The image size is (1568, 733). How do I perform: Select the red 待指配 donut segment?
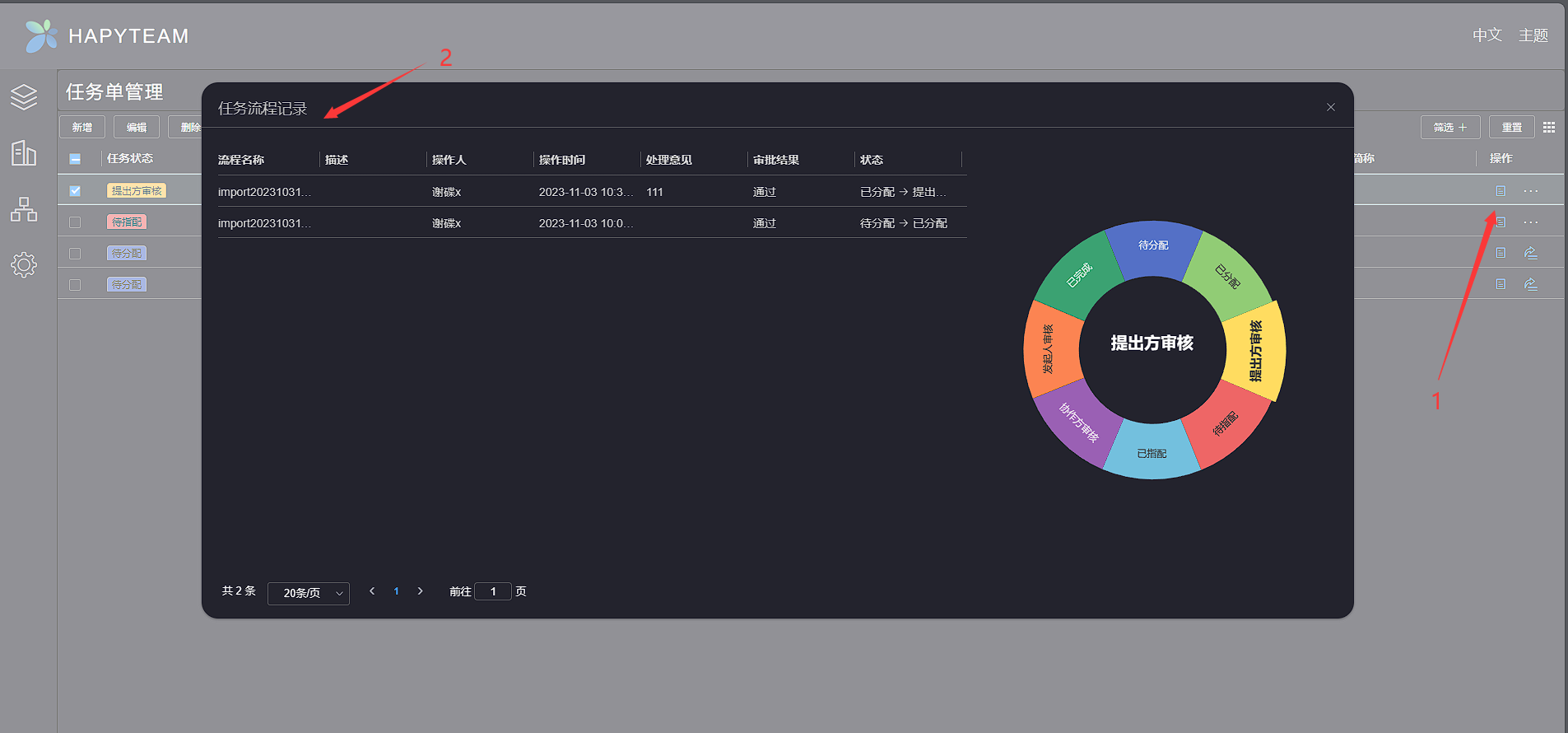coord(1225,424)
